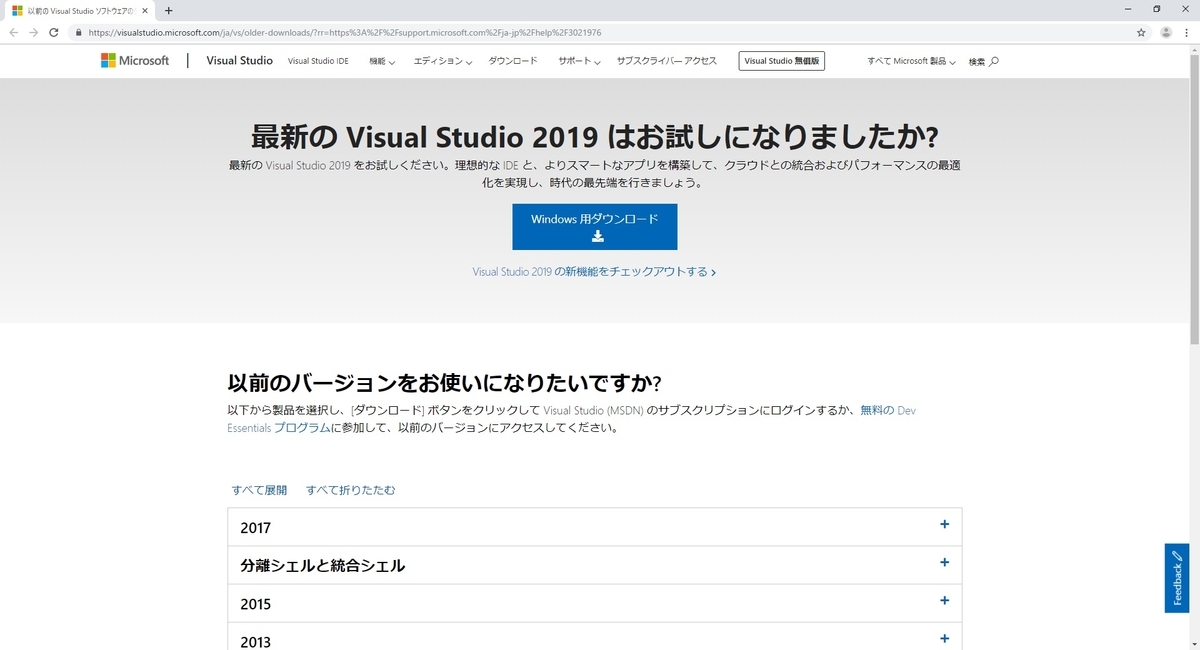Image resolution: width=1200 pixels, height=650 pixels.
Task: Expand 分離シェルと統合シェル plus icon
Action: [944, 562]
